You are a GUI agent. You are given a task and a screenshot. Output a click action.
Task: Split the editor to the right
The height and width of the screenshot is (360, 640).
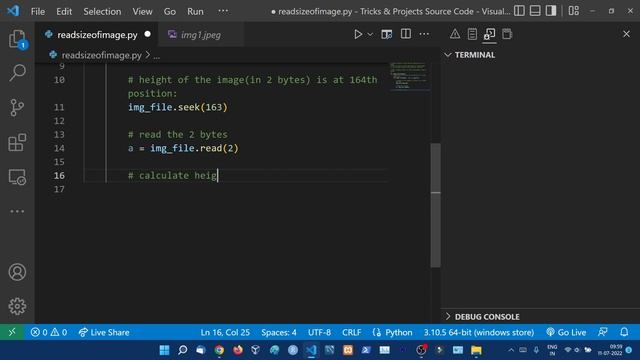click(x=406, y=34)
